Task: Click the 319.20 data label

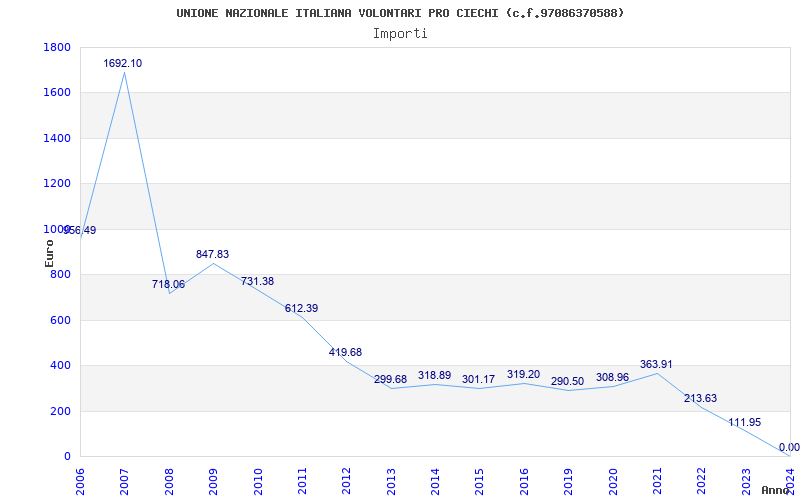Action: (523, 375)
